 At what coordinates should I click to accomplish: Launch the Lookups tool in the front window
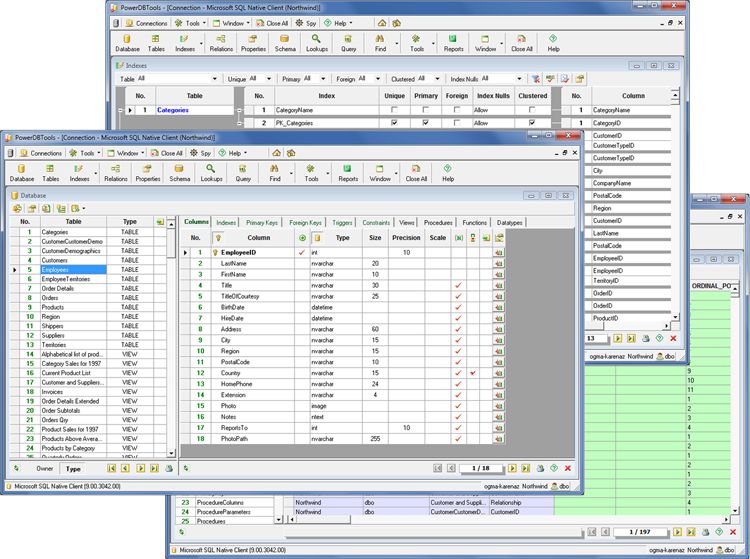coord(211,173)
